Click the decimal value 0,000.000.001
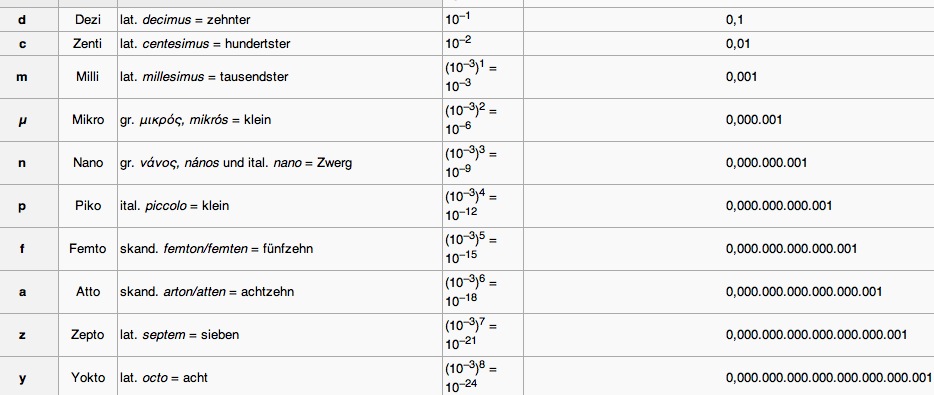 tap(767, 163)
